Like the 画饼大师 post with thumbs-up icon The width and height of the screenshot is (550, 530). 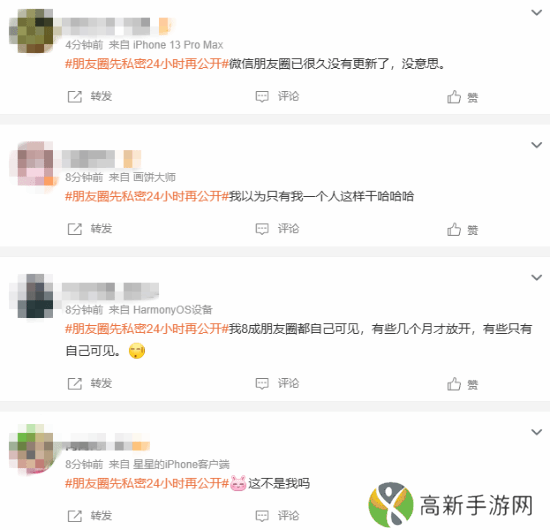(454, 229)
